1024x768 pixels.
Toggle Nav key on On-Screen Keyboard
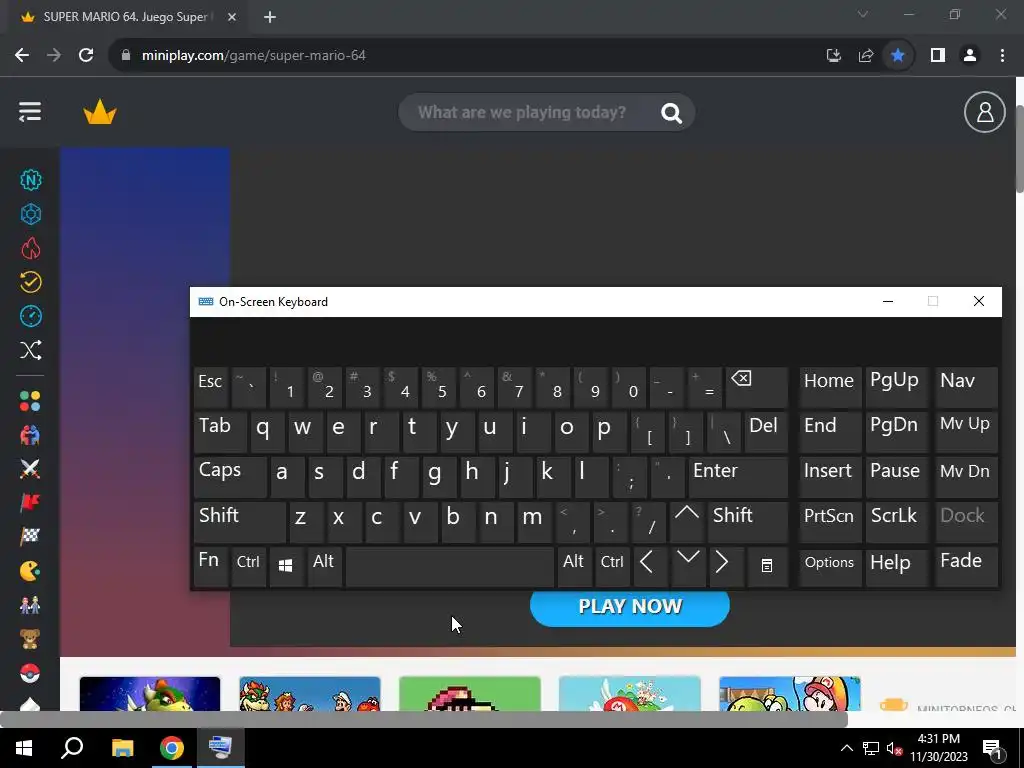(967, 387)
